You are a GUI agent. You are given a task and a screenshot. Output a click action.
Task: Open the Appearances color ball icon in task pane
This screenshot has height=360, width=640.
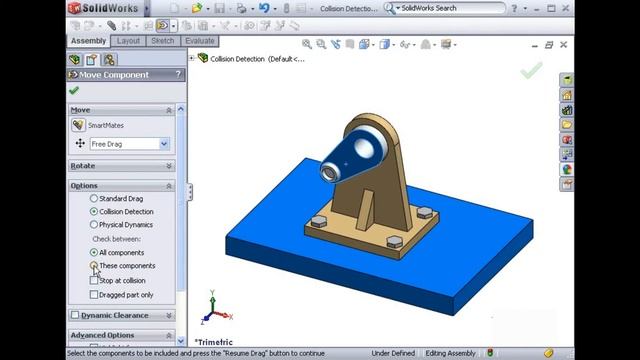[x=567, y=169]
